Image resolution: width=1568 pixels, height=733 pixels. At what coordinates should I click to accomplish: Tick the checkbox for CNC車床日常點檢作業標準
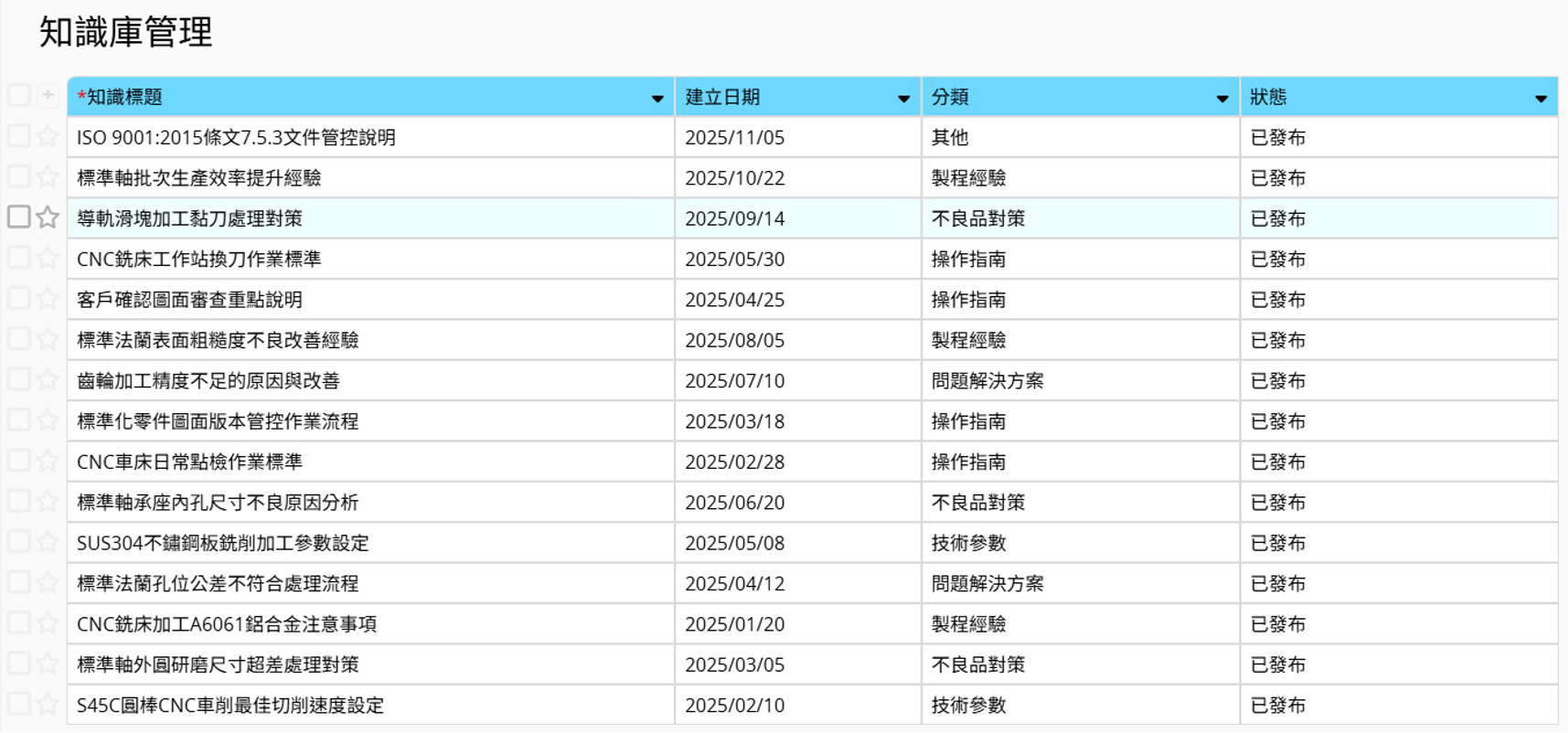(x=18, y=460)
